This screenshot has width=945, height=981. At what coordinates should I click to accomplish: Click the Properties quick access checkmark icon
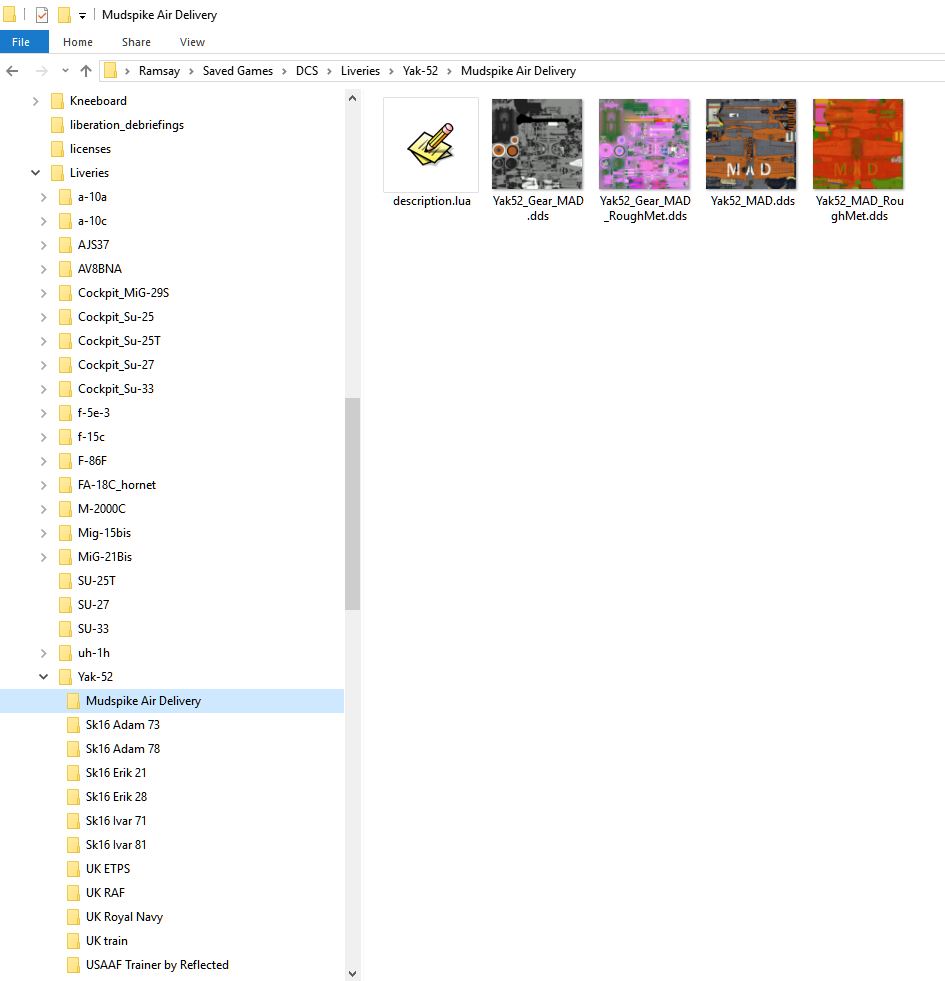42,14
